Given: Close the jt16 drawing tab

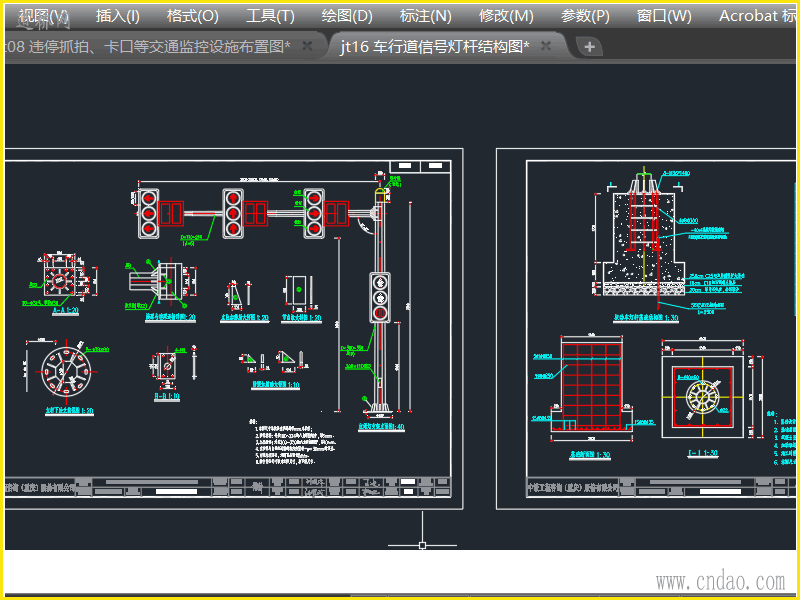Looking at the screenshot, I should [x=549, y=47].
